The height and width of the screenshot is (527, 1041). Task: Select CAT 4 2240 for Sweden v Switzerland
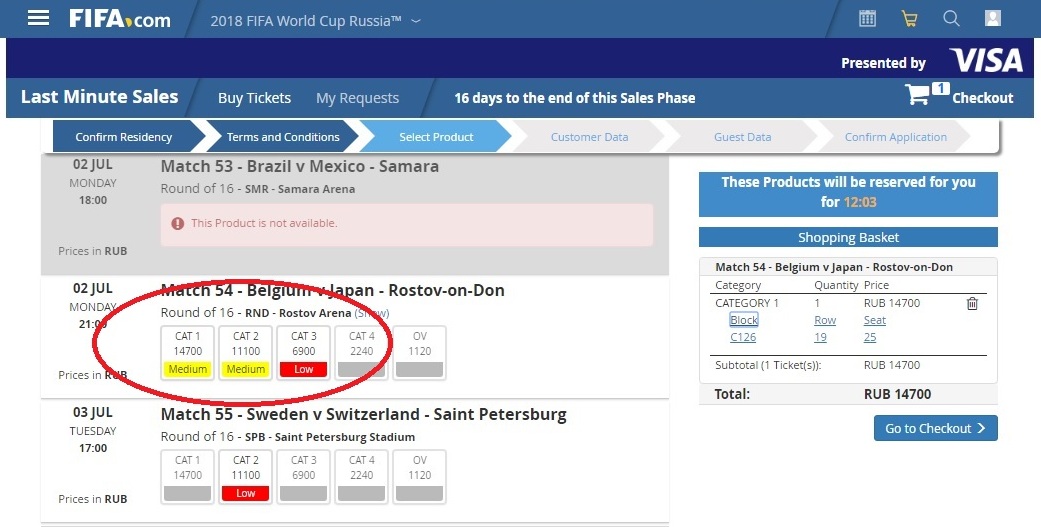tap(361, 477)
